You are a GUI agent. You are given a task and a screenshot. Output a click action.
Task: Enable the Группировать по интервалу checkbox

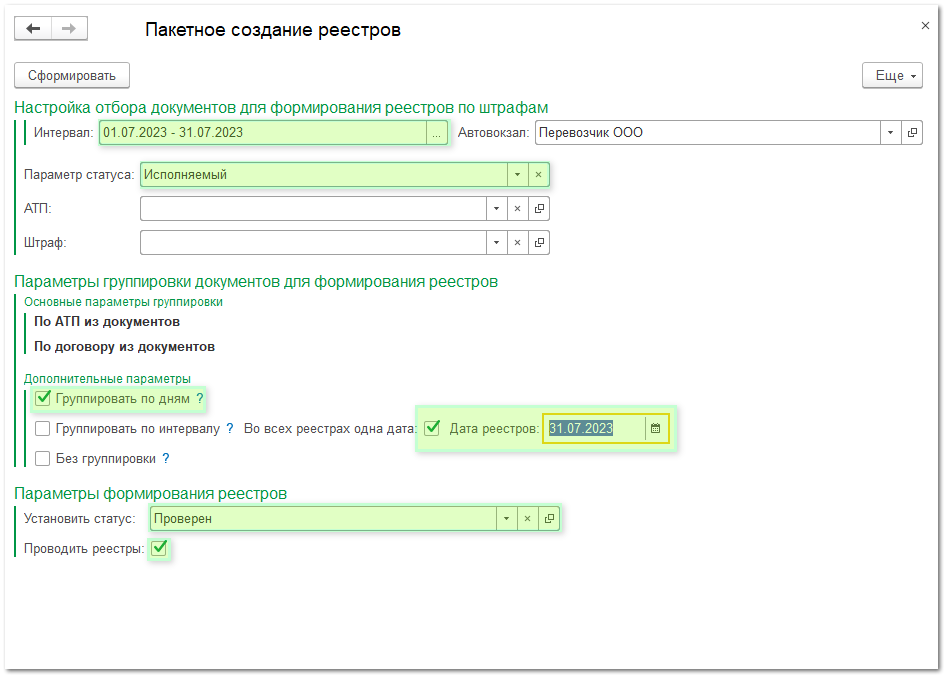[x=42, y=430]
